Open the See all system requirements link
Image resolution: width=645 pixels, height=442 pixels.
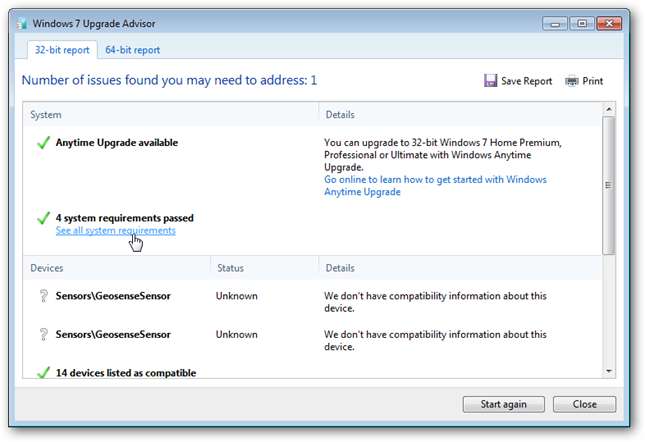tap(116, 230)
